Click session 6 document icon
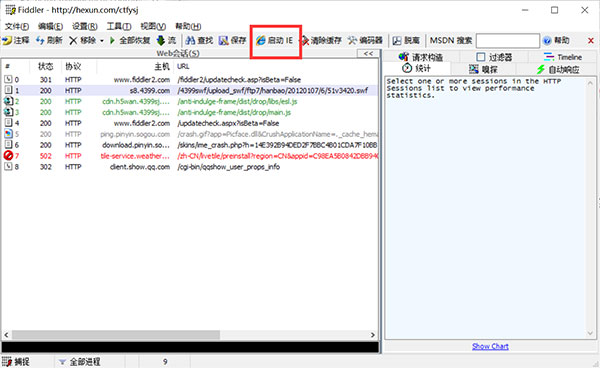Image resolution: width=600 pixels, height=368 pixels. (8, 145)
